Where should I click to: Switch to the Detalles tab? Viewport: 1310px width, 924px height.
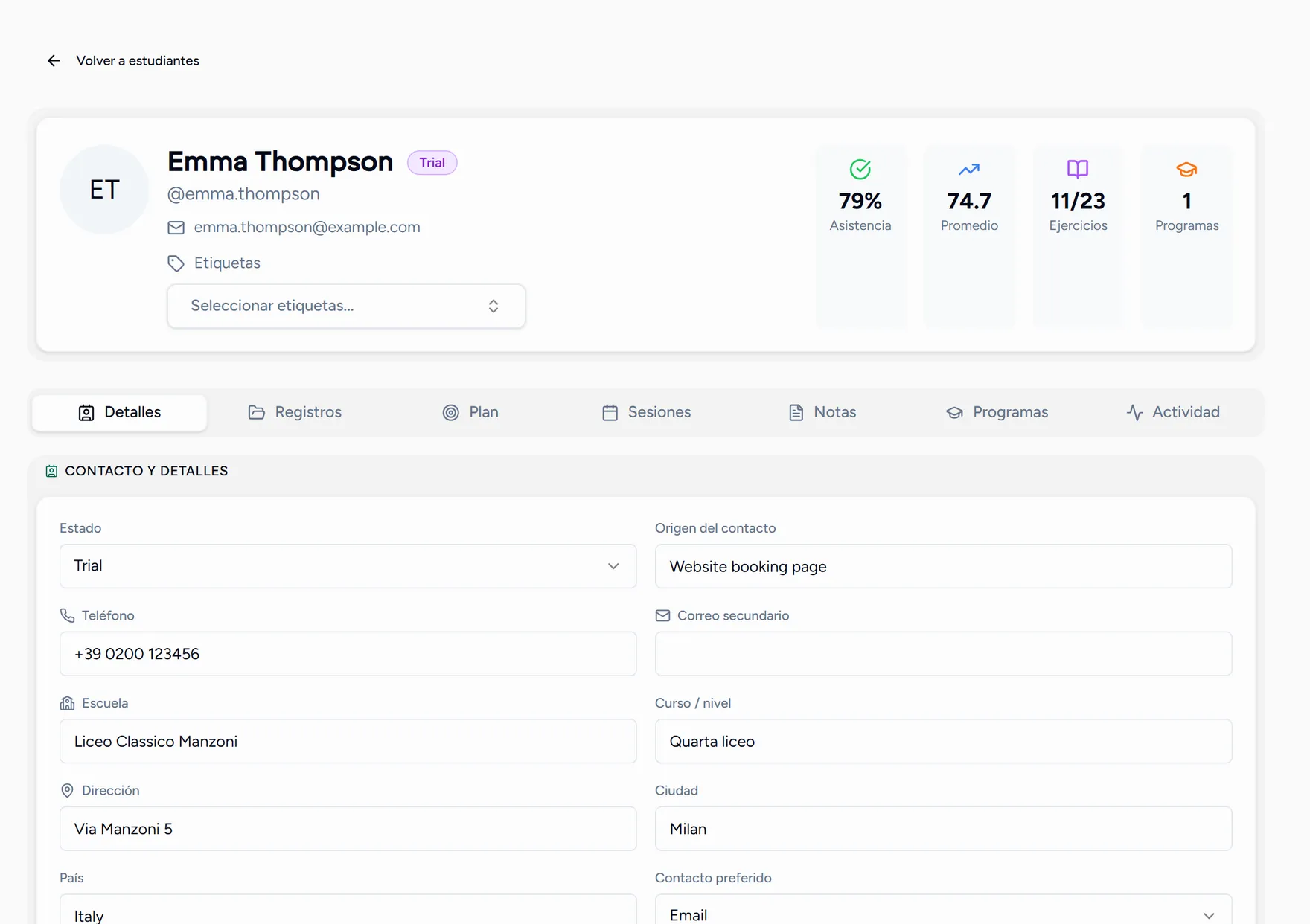(x=119, y=413)
